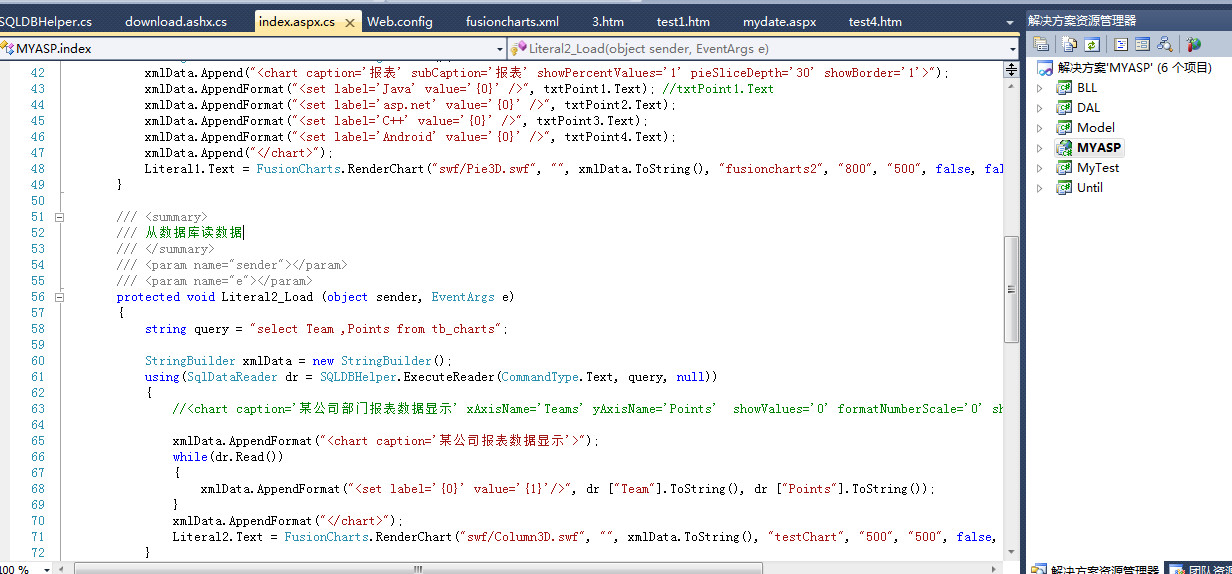Expand the BLL project node
Viewport: 1232px width, 574px height.
click(1040, 88)
